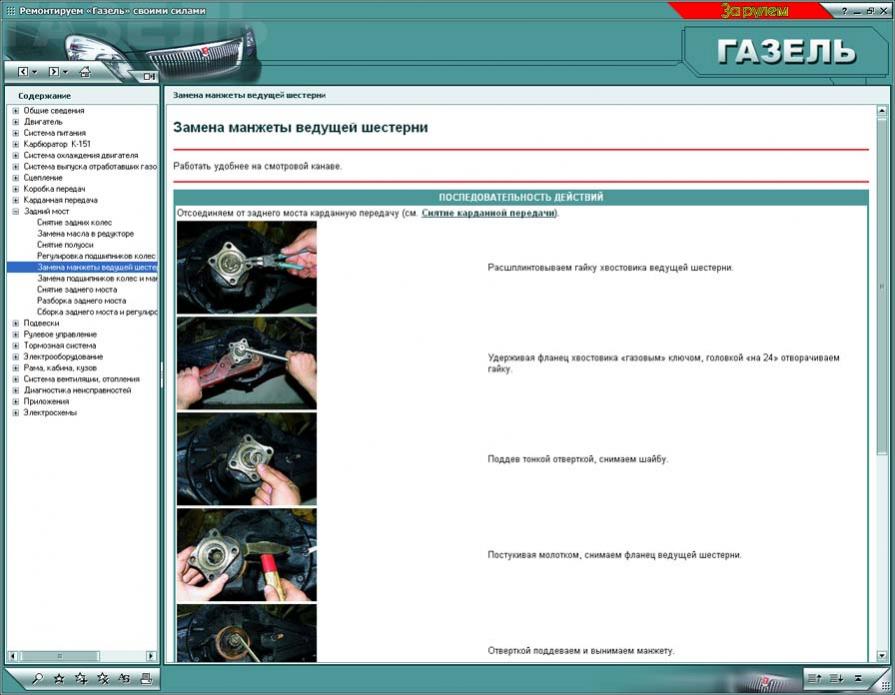Go to the next topic icon
This screenshot has width=895, height=695.
tap(836, 678)
